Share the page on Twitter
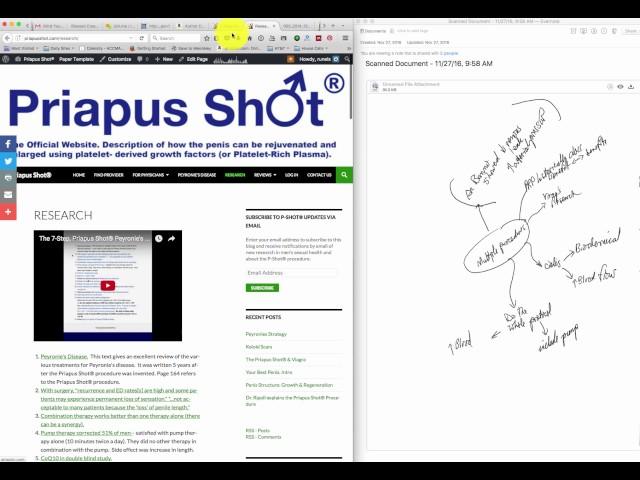640x480 pixels. [8, 161]
